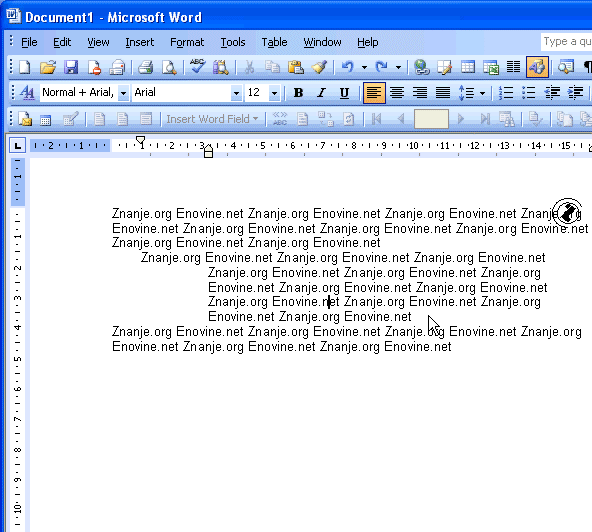592x532 pixels.
Task: Create a new blank document
Action: pyautogui.click(x=25, y=68)
